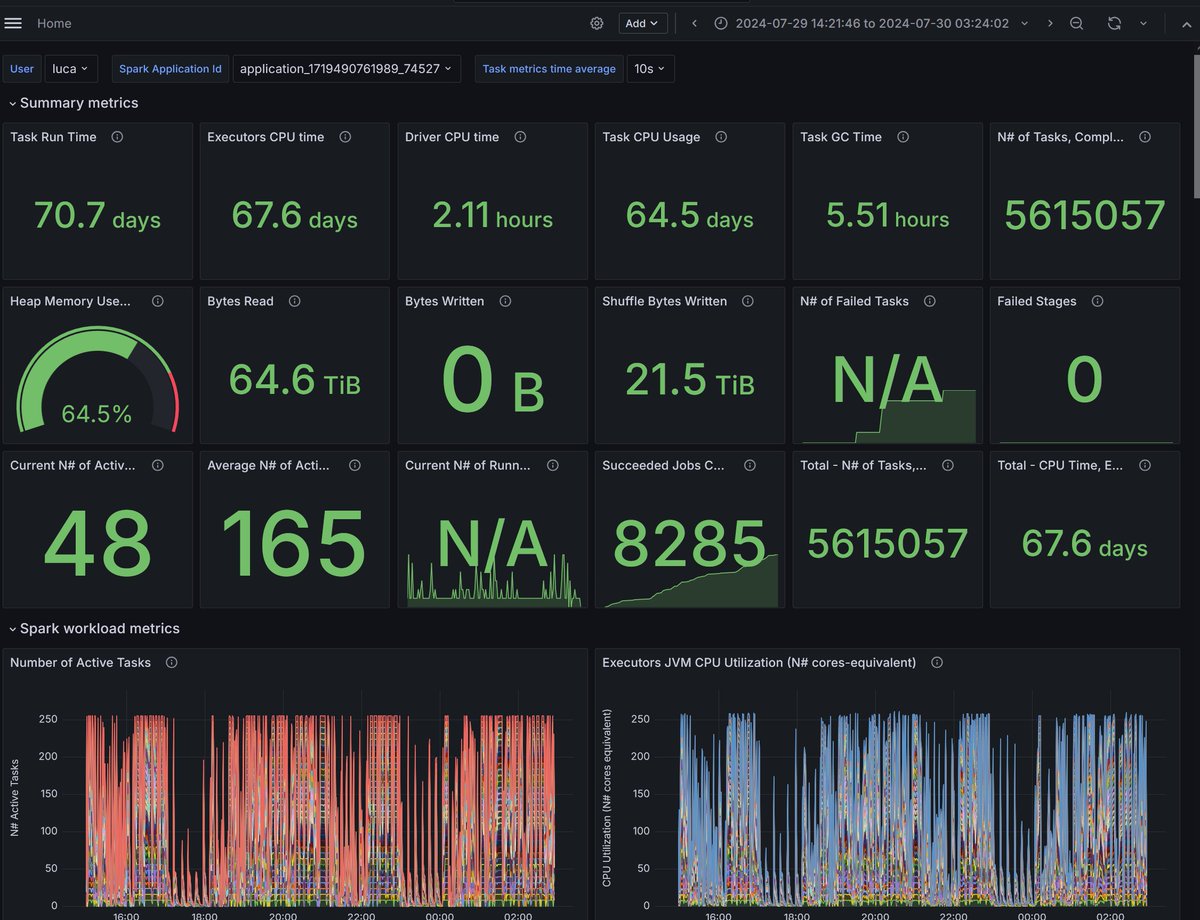Open the Spark Application Id dropdown

coord(346,69)
